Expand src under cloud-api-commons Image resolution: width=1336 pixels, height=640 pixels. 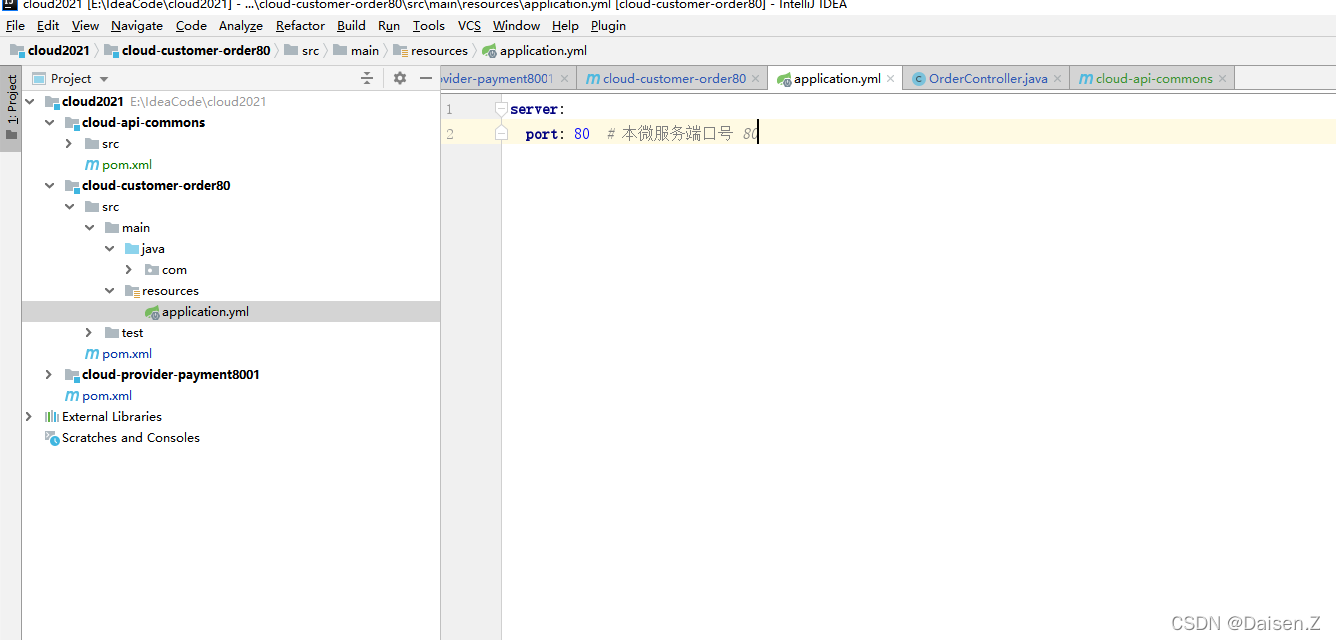pyautogui.click(x=69, y=144)
